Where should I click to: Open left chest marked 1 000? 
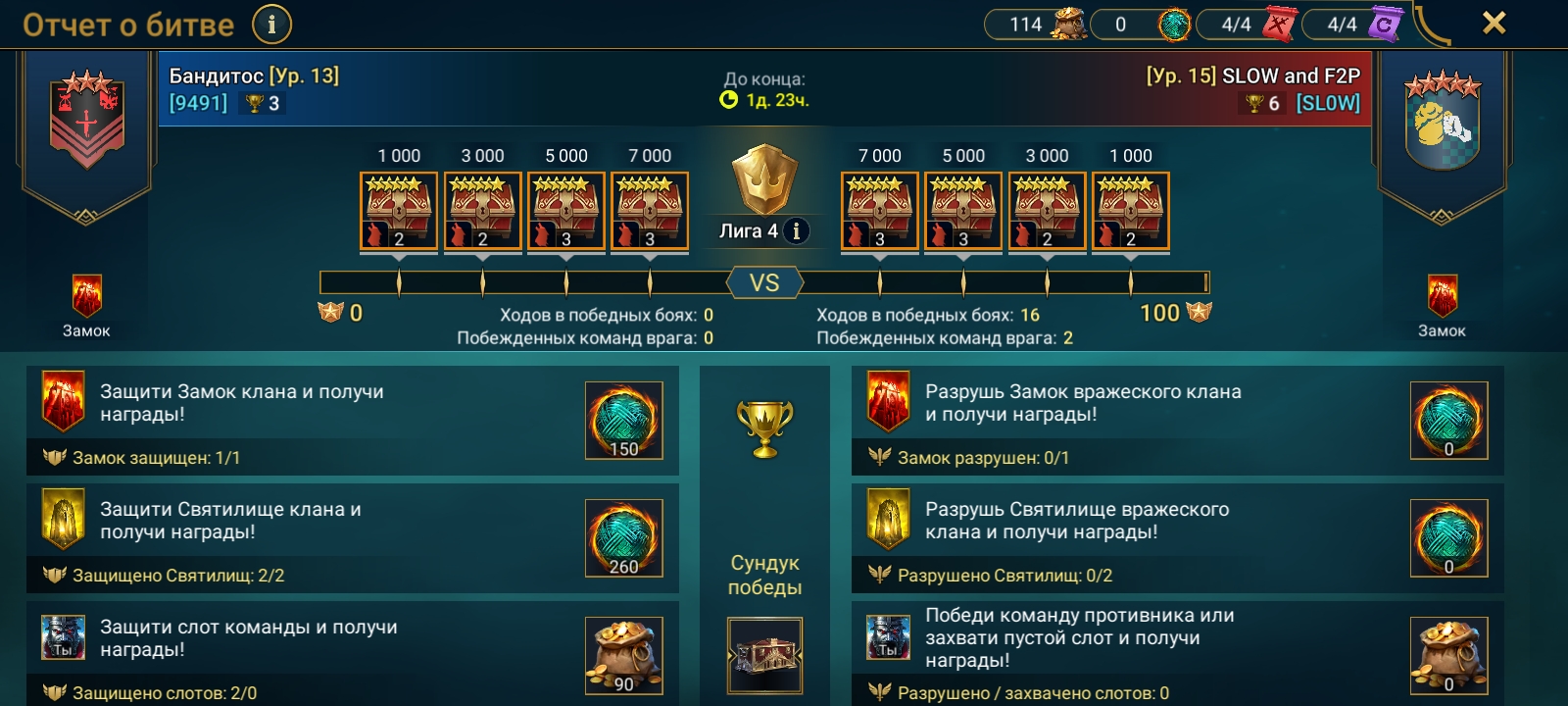pos(399,212)
